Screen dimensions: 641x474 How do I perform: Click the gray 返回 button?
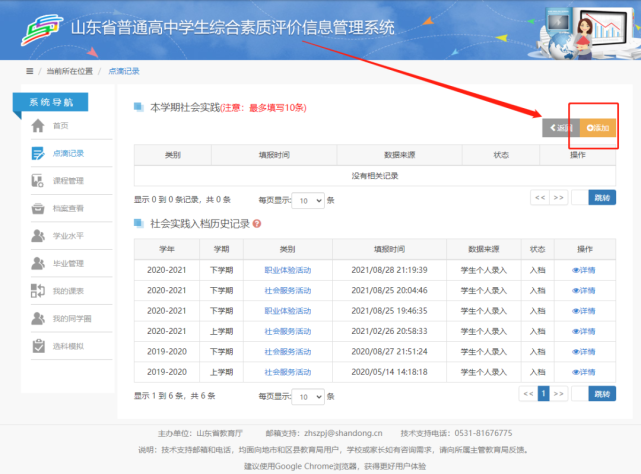[561, 129]
